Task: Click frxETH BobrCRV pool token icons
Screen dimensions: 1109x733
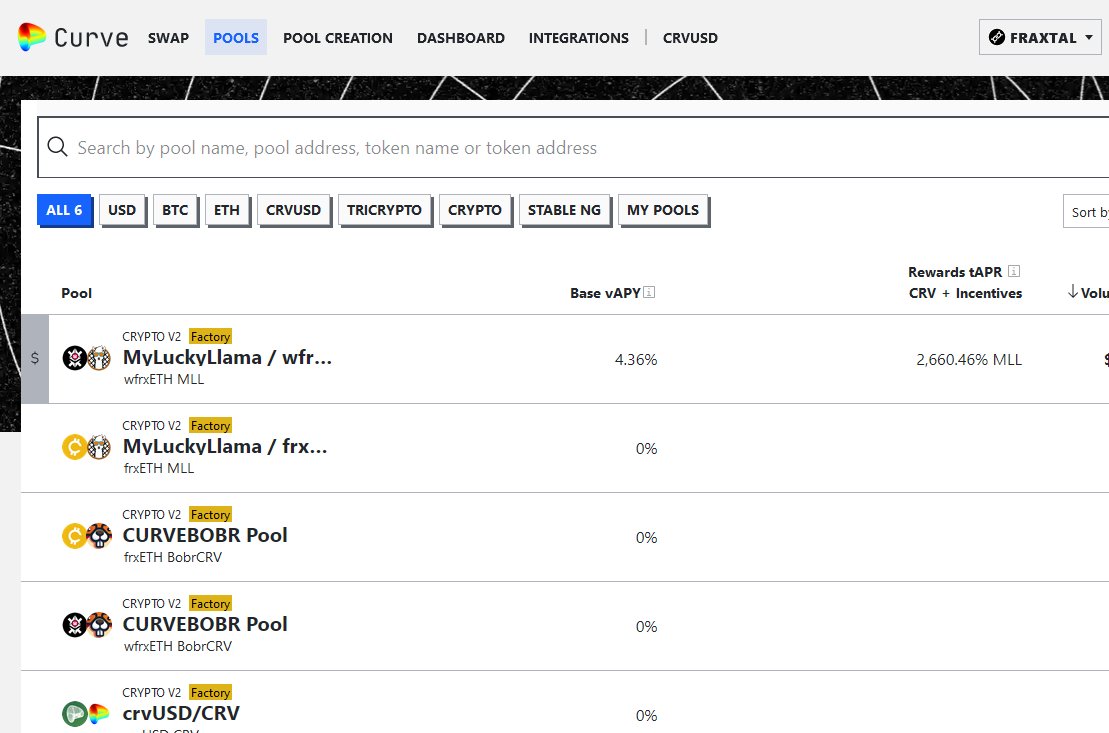Action: click(86, 537)
